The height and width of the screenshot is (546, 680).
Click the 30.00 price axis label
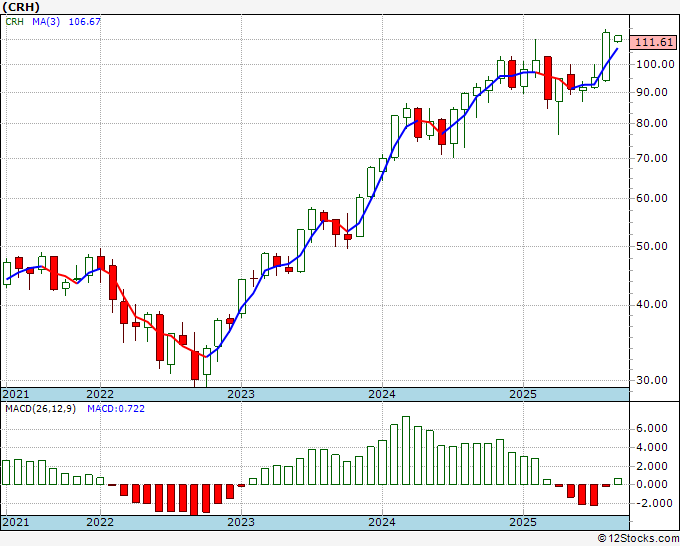pos(652,380)
